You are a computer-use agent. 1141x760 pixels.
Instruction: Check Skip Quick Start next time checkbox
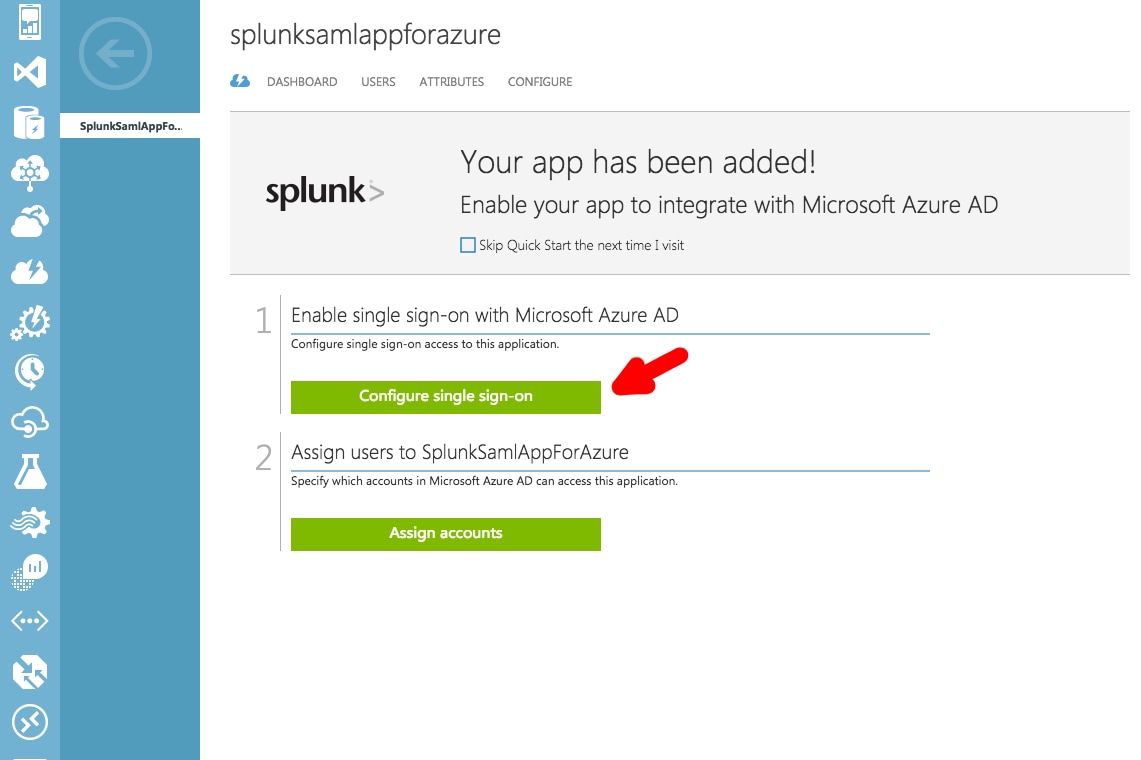(468, 245)
